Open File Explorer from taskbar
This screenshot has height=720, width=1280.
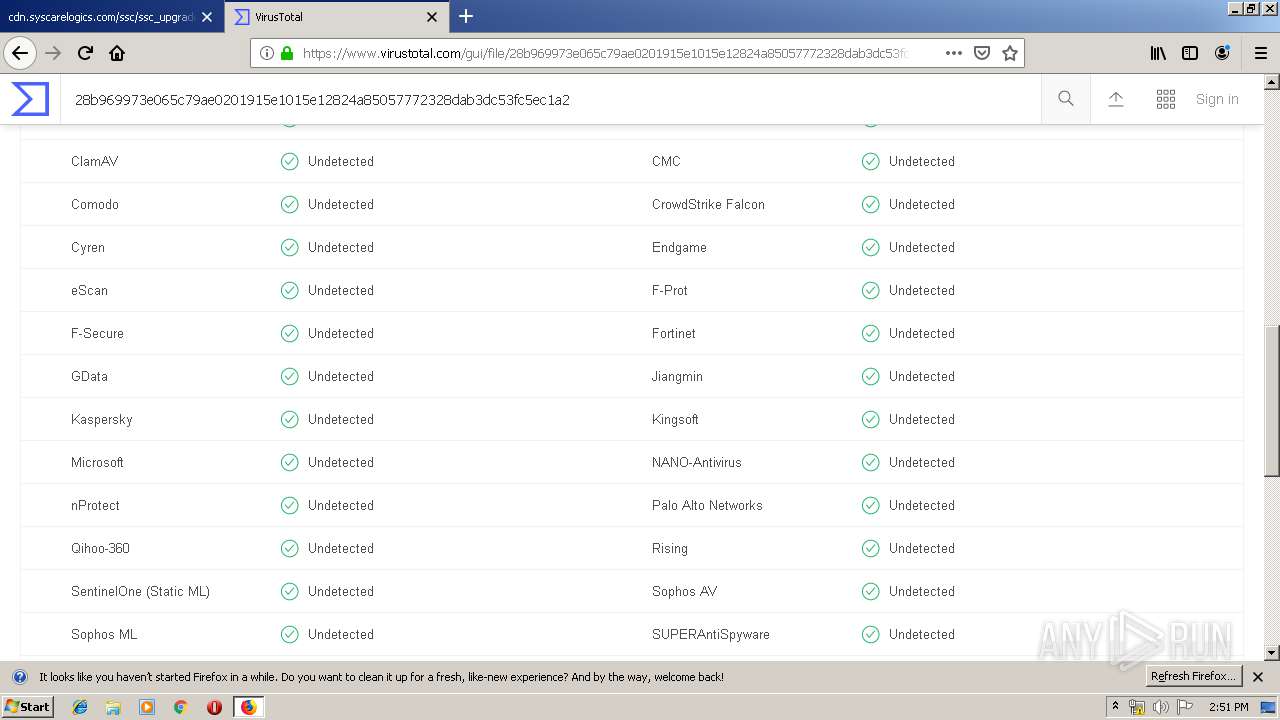click(113, 707)
